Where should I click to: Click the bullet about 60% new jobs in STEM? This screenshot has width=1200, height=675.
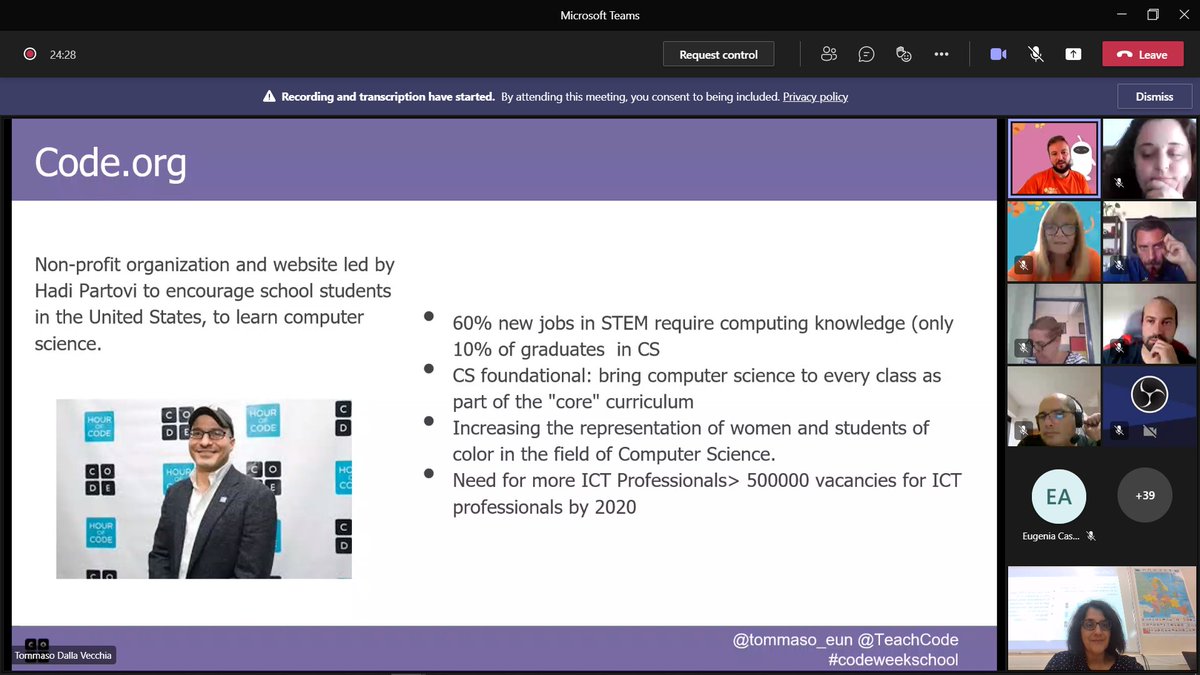click(x=703, y=335)
